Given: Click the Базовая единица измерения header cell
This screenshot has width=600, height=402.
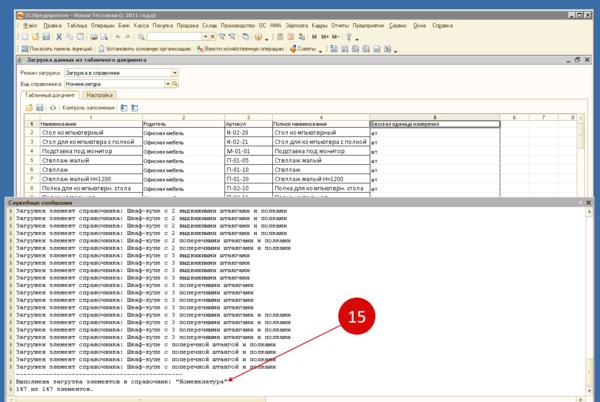Looking at the screenshot, I should click(x=435, y=124).
